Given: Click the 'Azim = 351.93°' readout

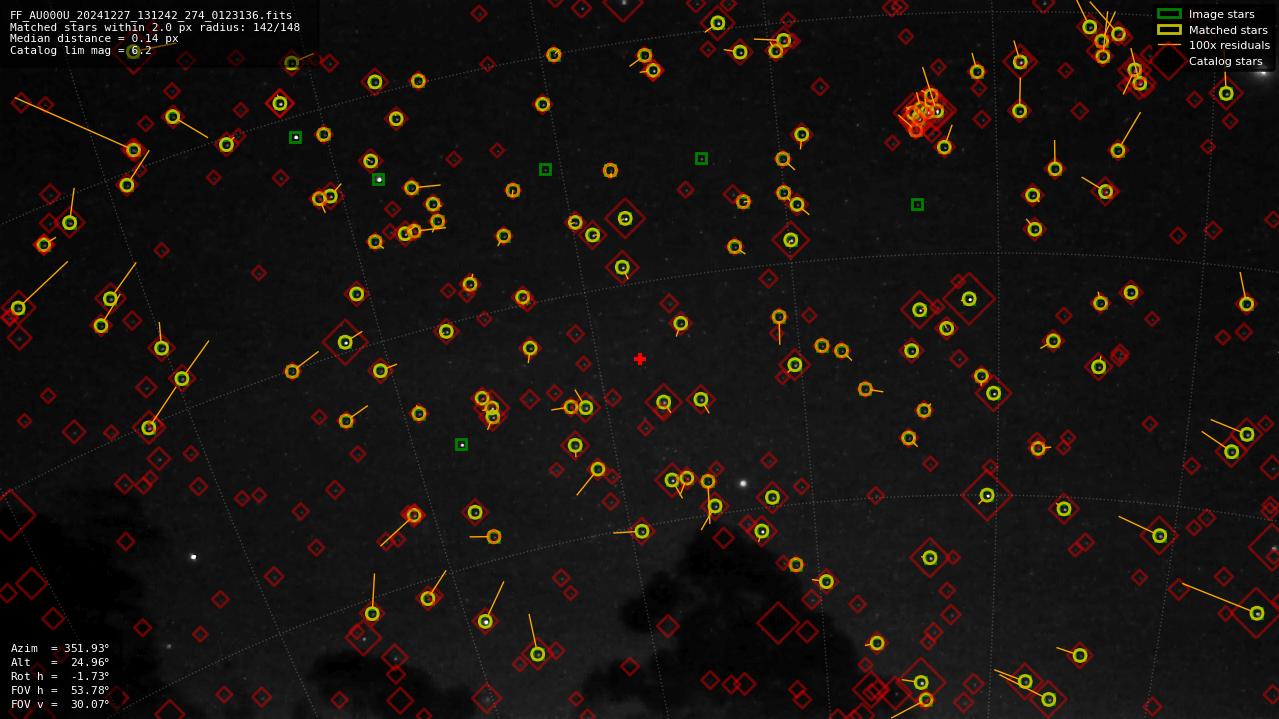Looking at the screenshot, I should 60,648.
